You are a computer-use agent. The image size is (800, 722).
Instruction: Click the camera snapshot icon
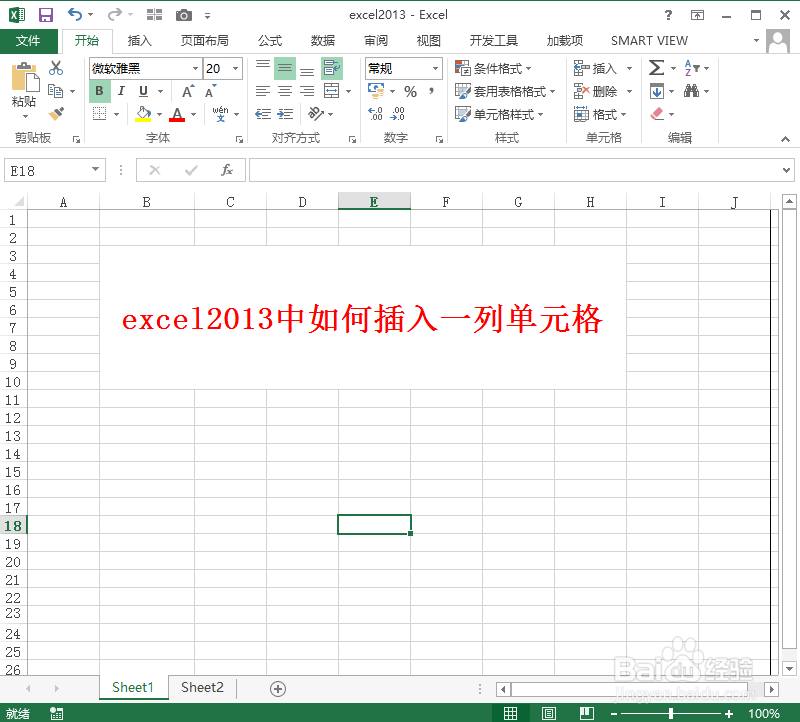point(184,15)
